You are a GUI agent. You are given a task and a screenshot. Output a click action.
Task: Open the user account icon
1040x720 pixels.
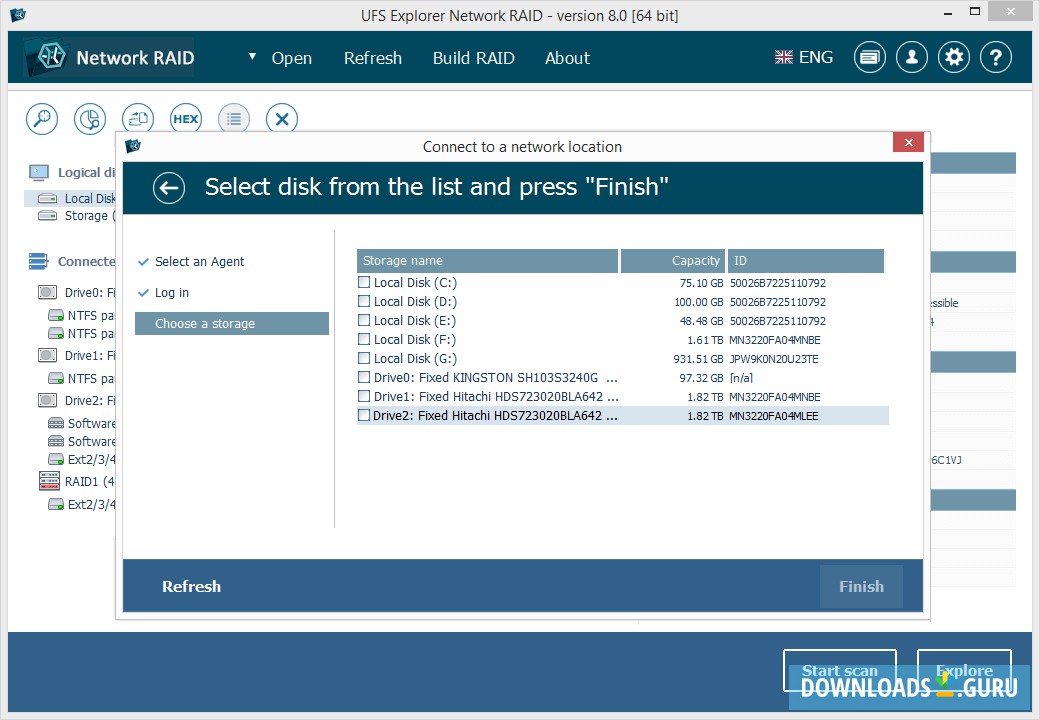[x=912, y=58]
